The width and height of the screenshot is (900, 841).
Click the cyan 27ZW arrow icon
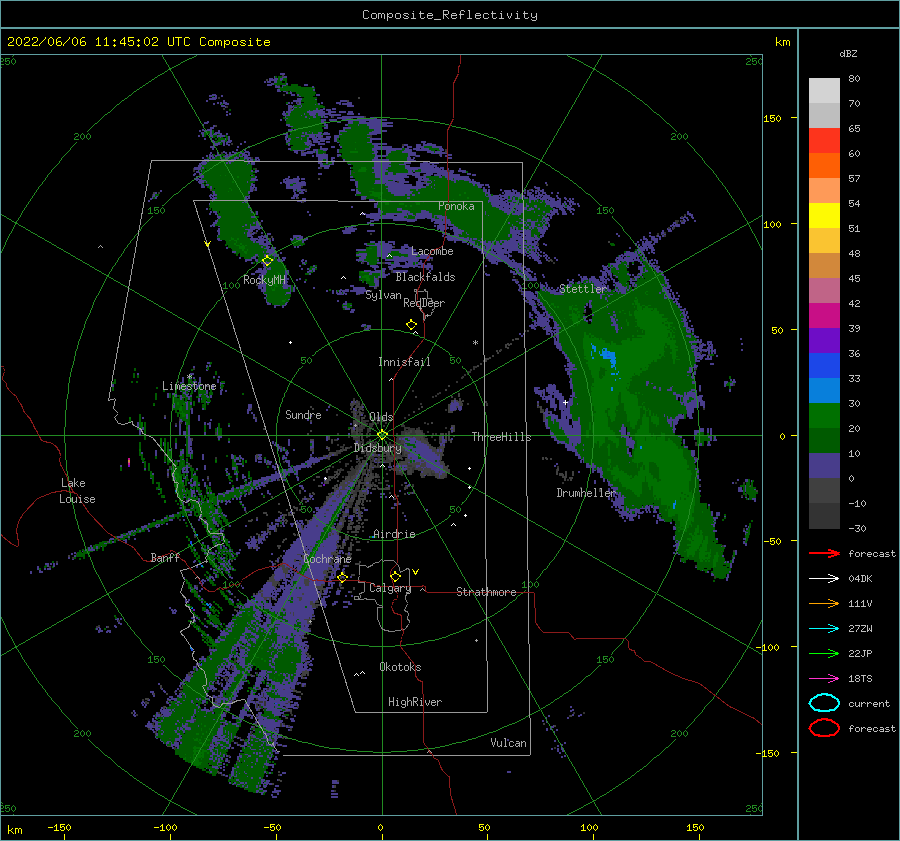pyautogui.click(x=824, y=629)
